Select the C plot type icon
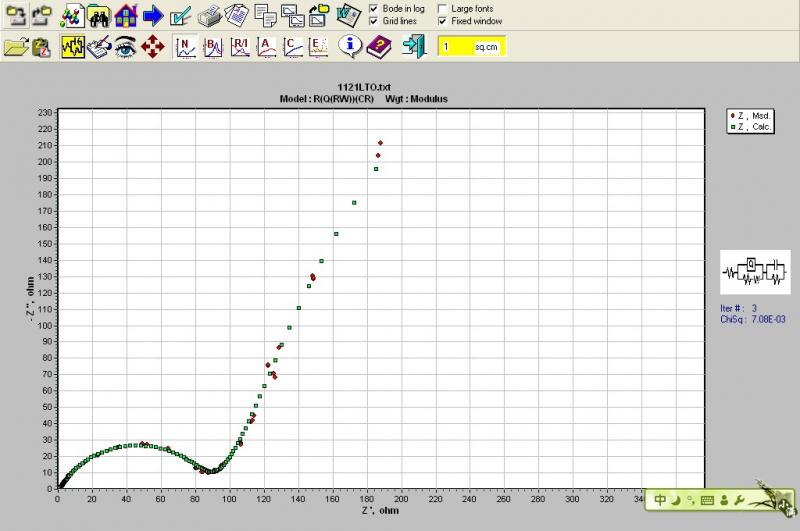Viewport: 800px width, 531px height. 292,46
